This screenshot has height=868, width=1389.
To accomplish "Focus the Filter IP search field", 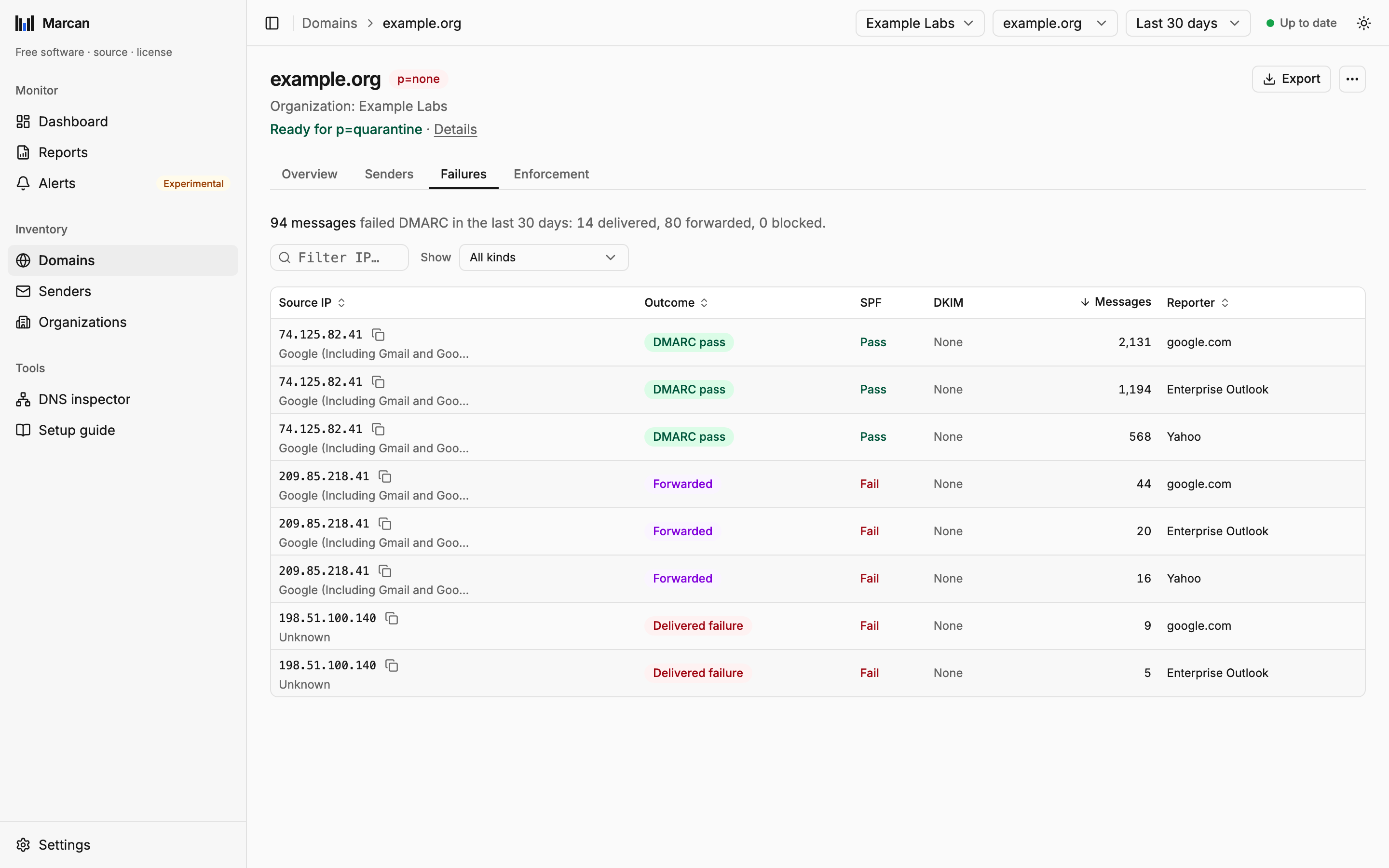I will coord(339,257).
